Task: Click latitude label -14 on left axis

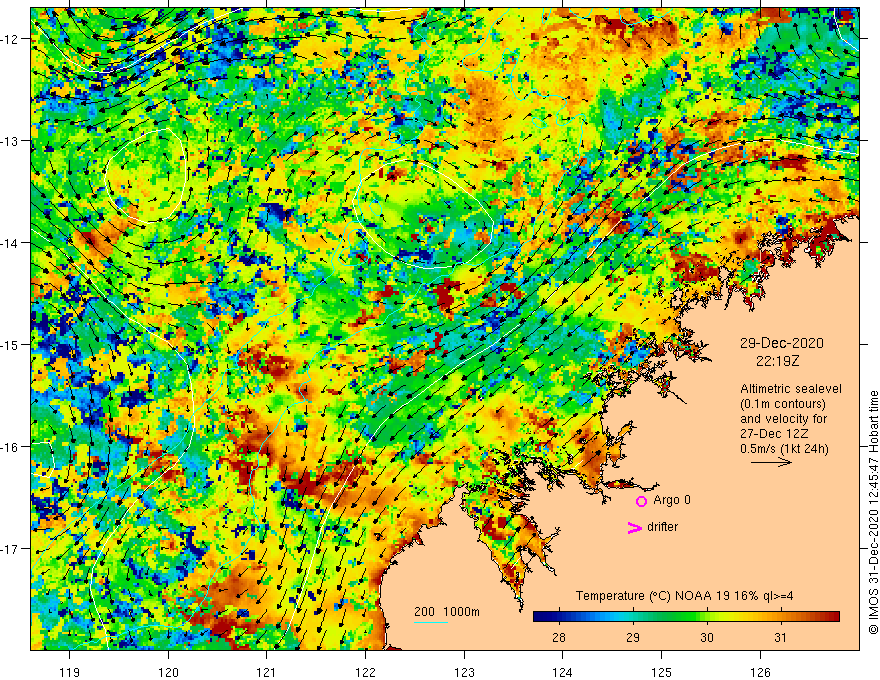Action: point(11,243)
